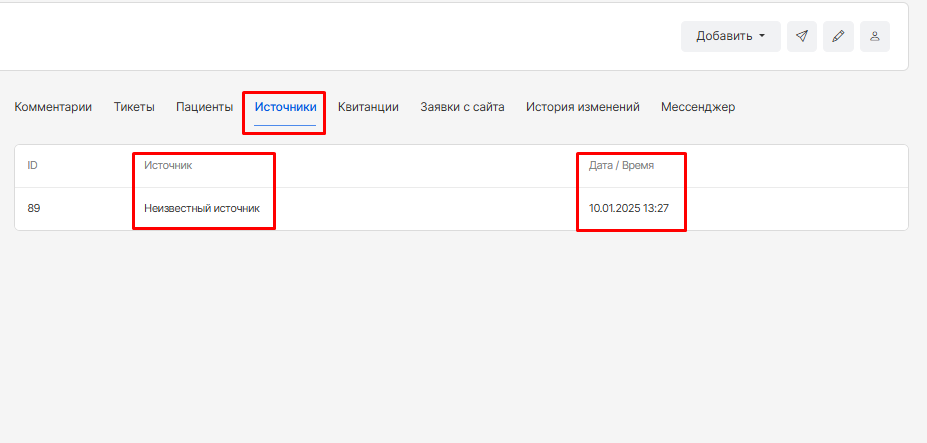927x443 pixels.
Task: Switch to the Тикеты tab
Action: click(134, 107)
